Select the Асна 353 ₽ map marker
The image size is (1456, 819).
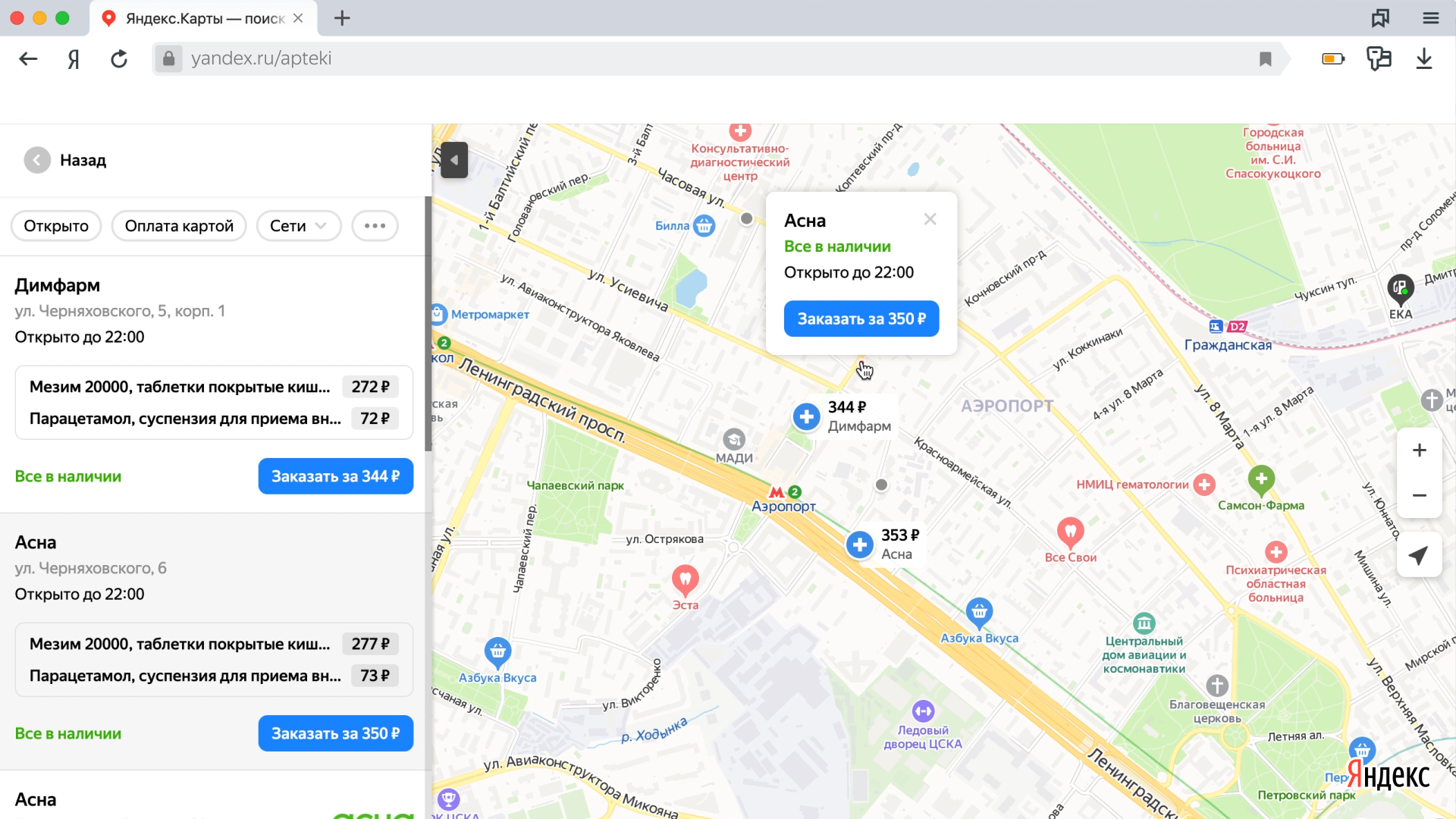click(860, 544)
